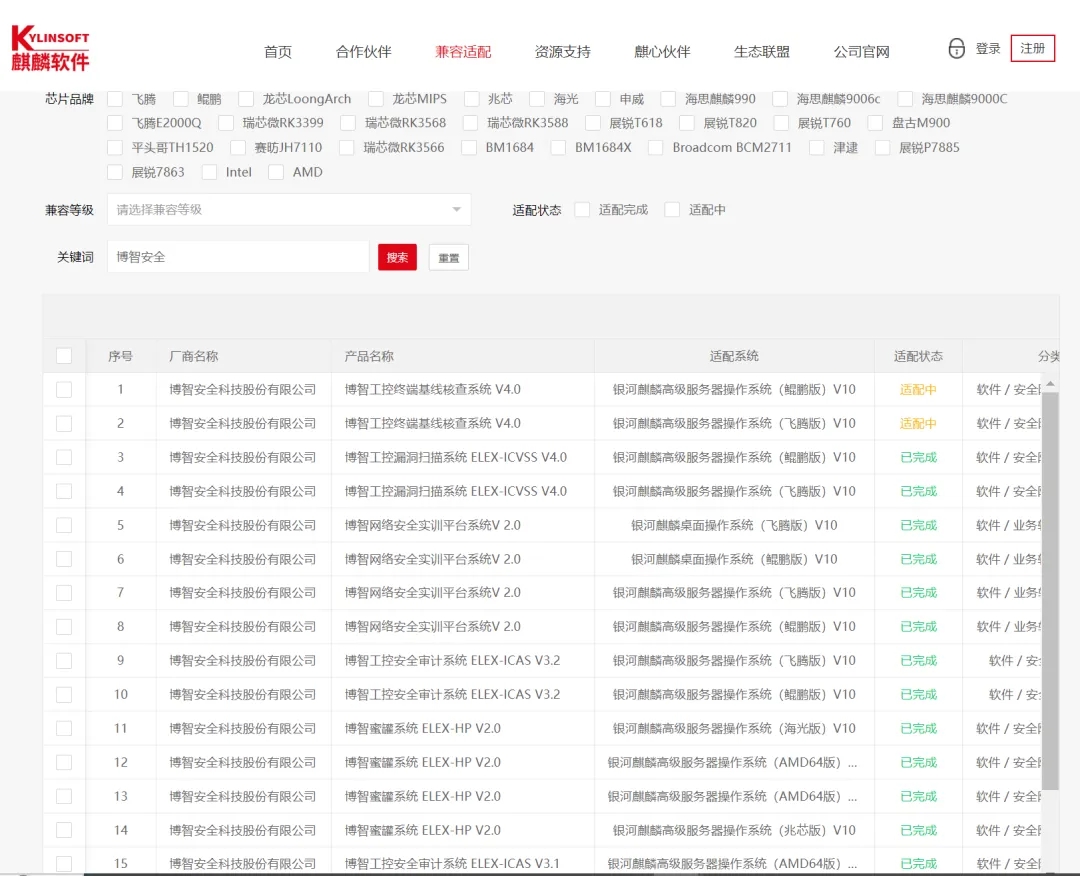The width and height of the screenshot is (1080, 876).
Task: Toggle the select-all header checkbox
Action: 64,356
